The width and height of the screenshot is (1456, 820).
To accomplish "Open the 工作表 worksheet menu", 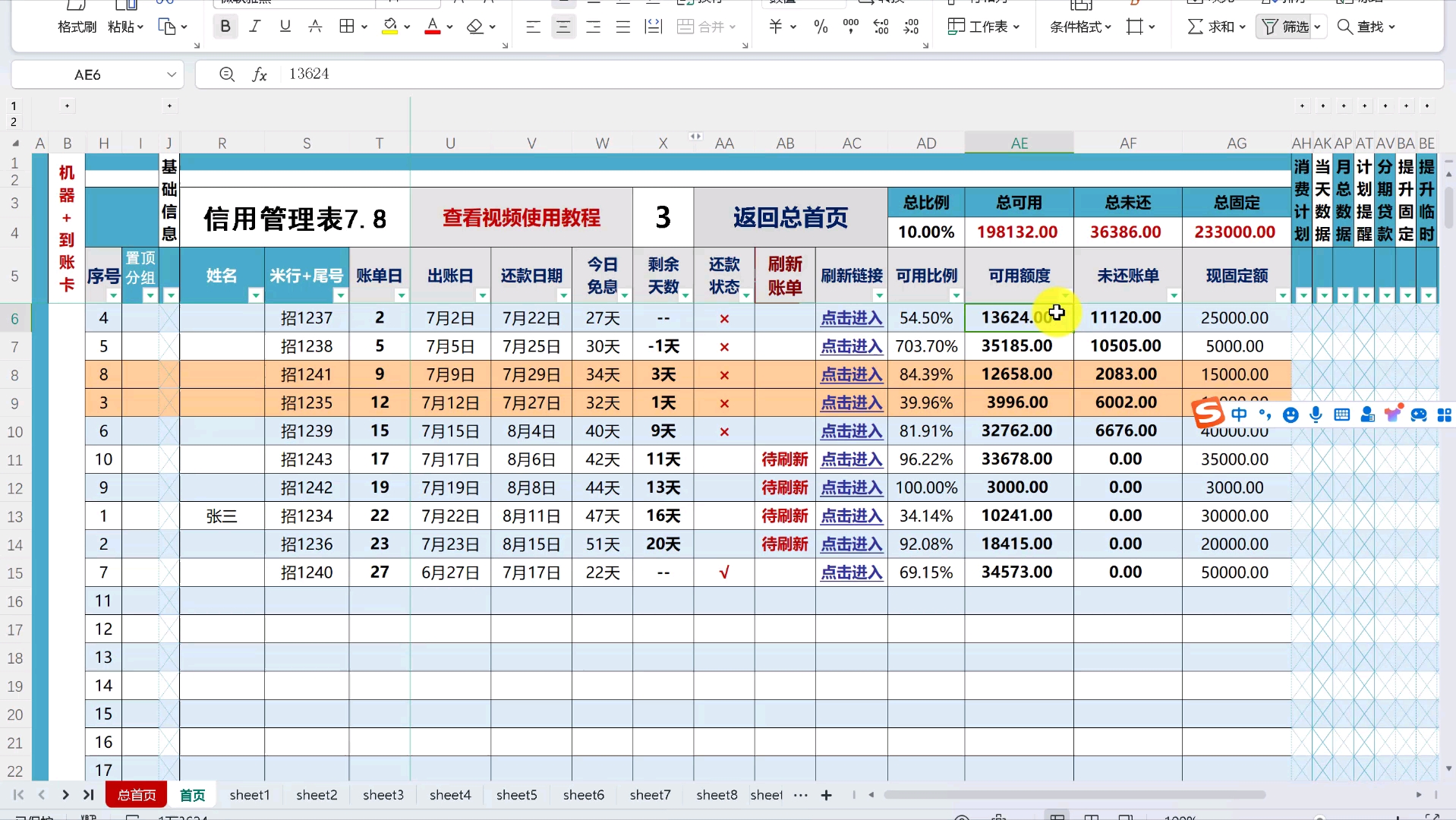I will point(983,27).
